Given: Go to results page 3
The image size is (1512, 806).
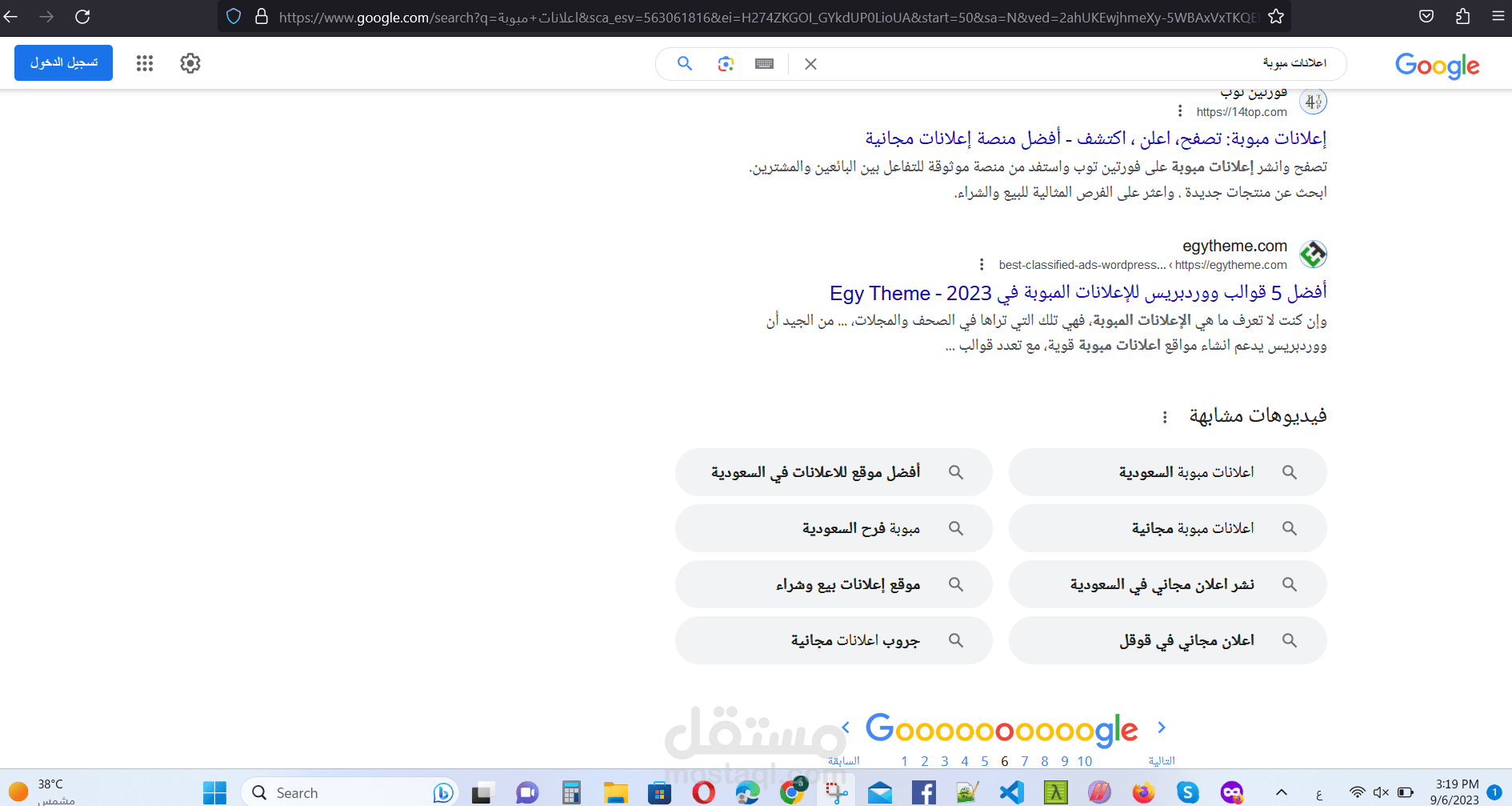Looking at the screenshot, I should [x=945, y=761].
